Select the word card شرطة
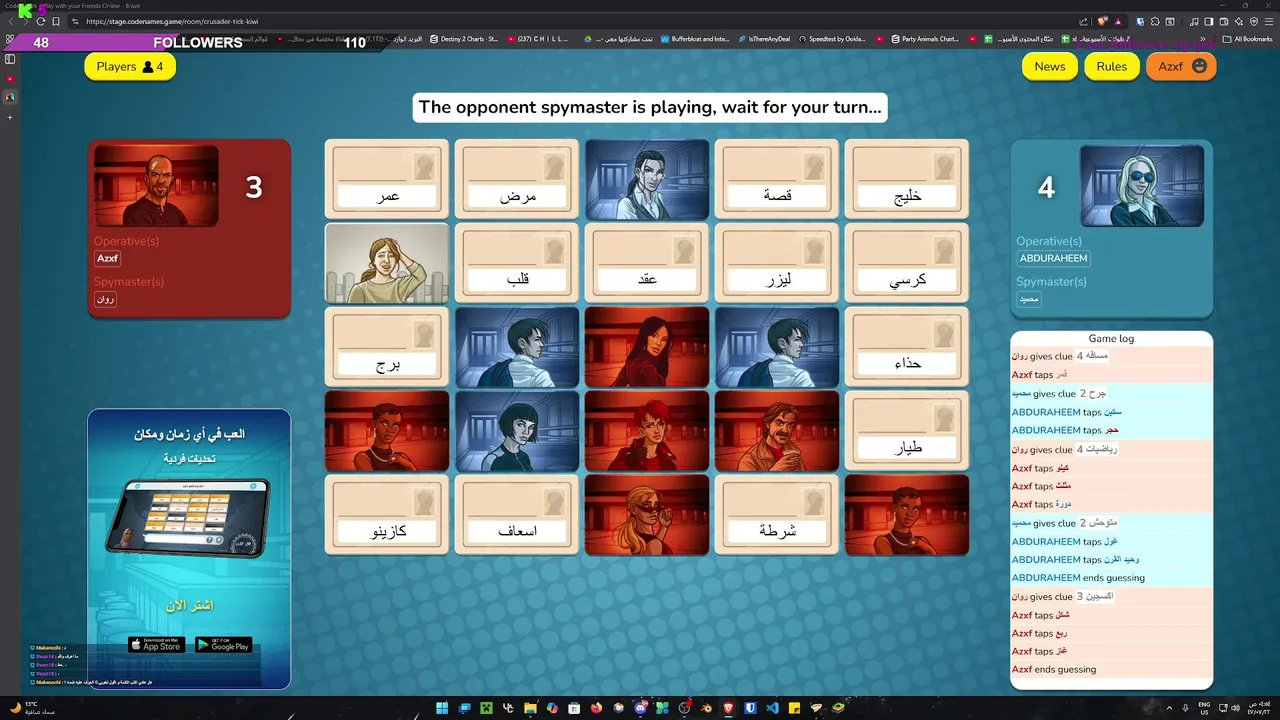 coord(777,515)
